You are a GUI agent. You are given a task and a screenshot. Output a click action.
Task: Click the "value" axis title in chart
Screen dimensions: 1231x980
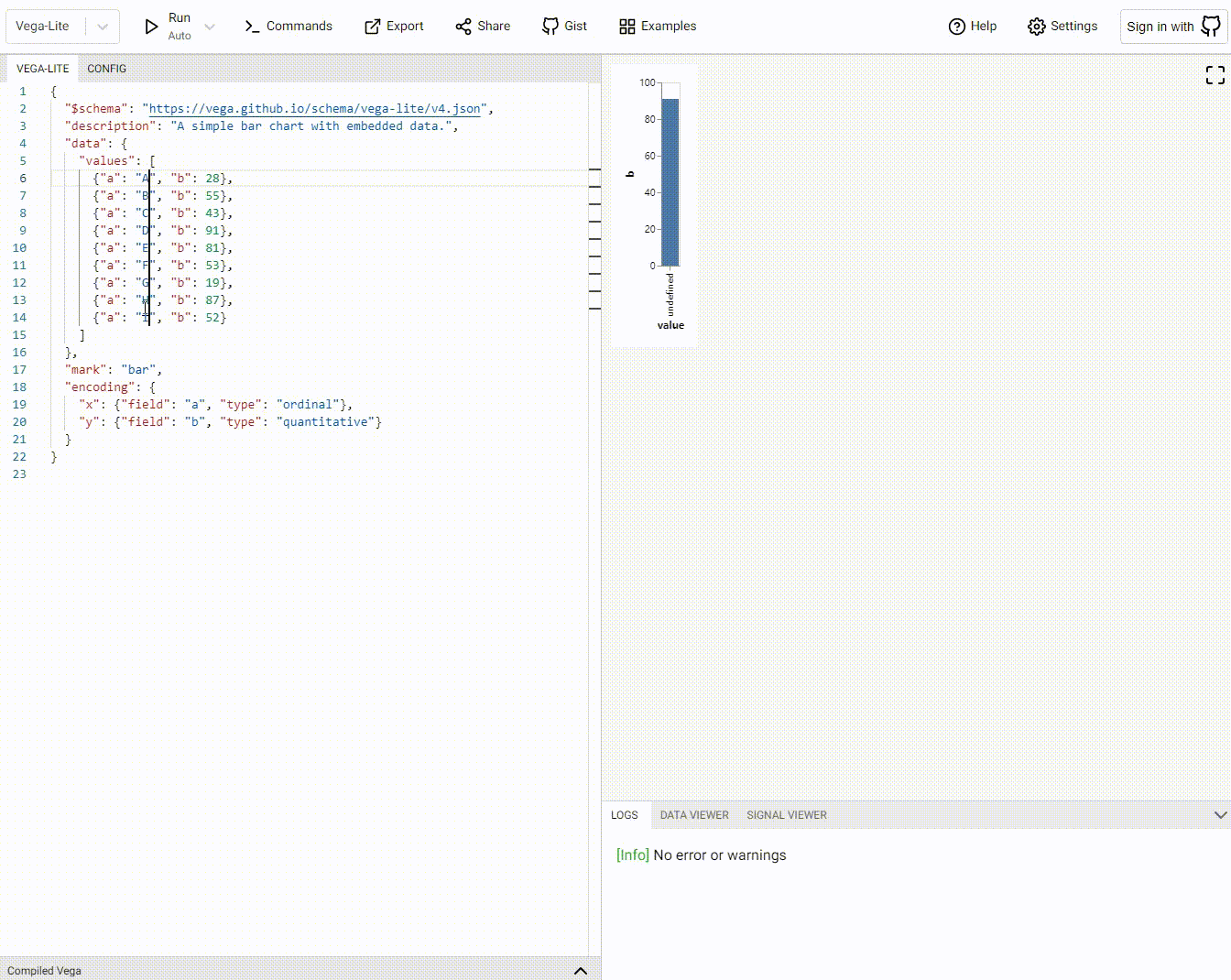point(670,325)
